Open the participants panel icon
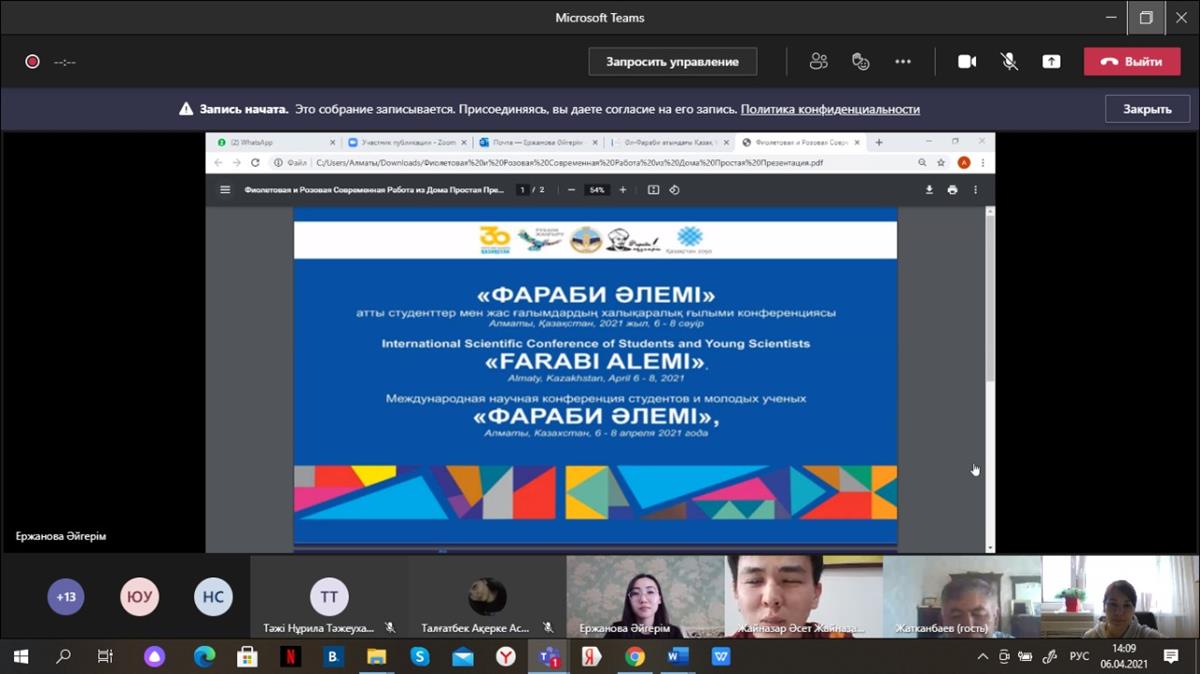Viewport: 1200px width, 674px height. (x=819, y=61)
